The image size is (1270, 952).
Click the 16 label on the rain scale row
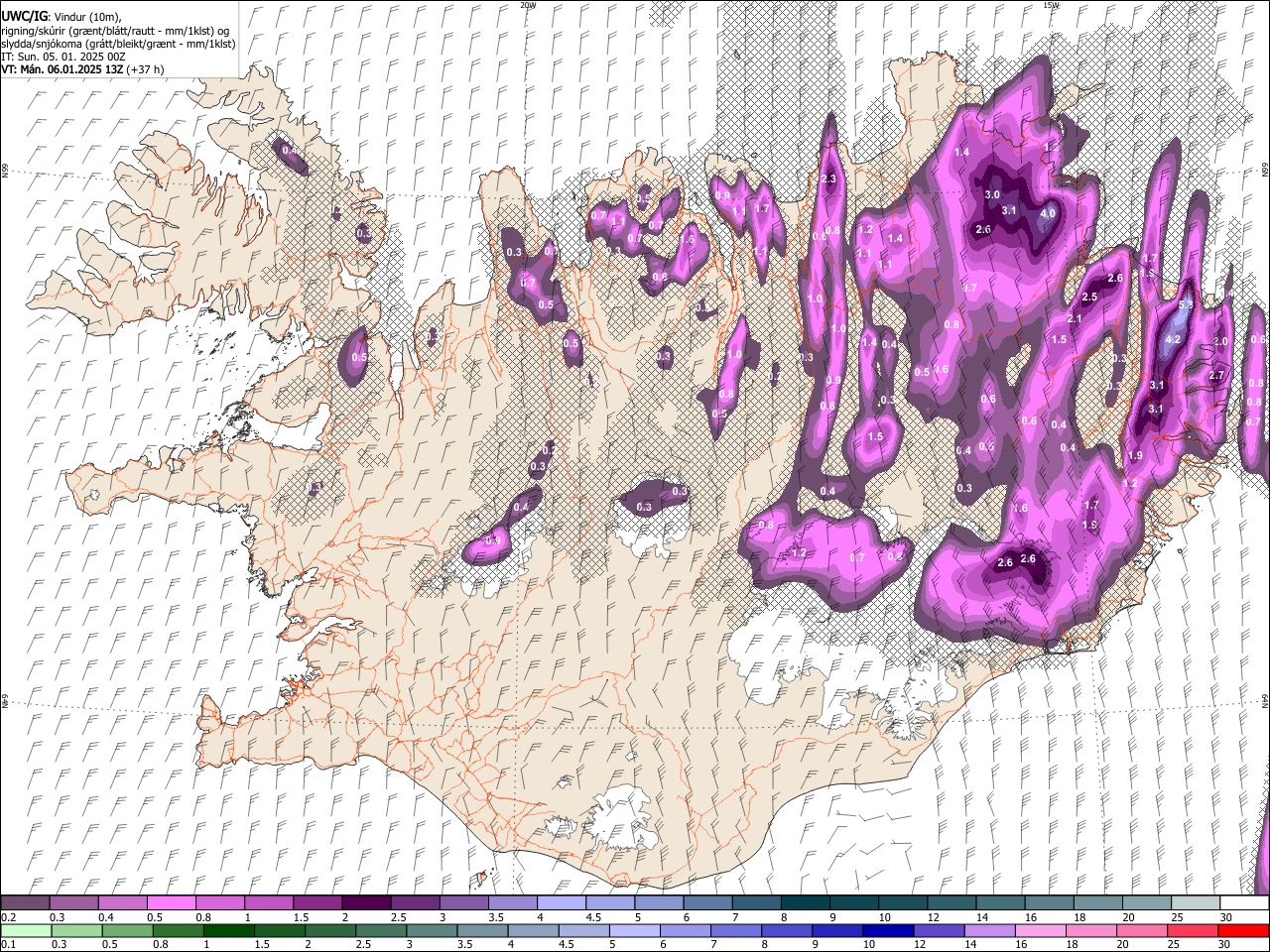[1022, 945]
